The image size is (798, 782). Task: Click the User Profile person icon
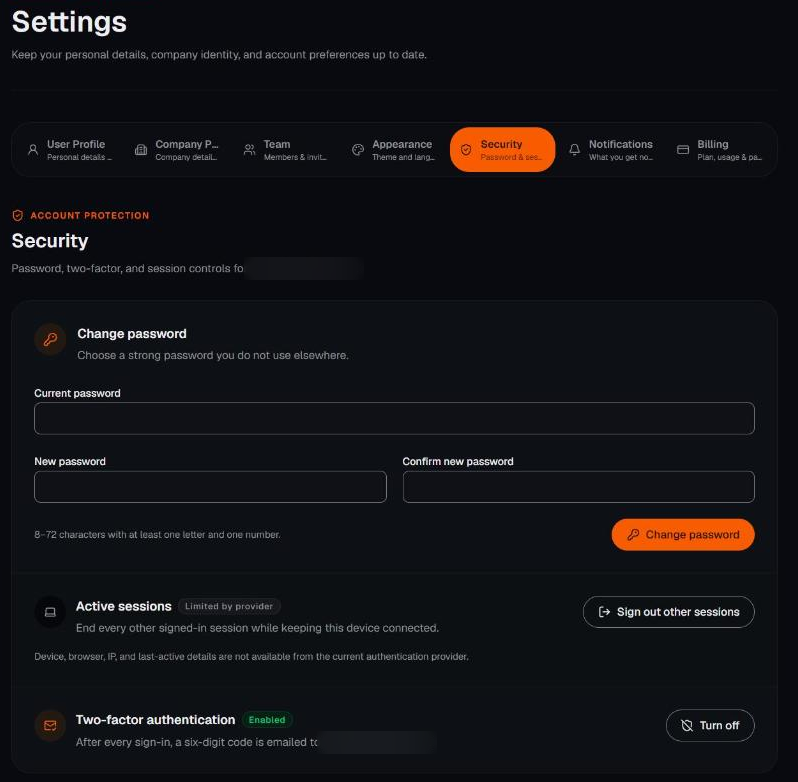[33, 150]
